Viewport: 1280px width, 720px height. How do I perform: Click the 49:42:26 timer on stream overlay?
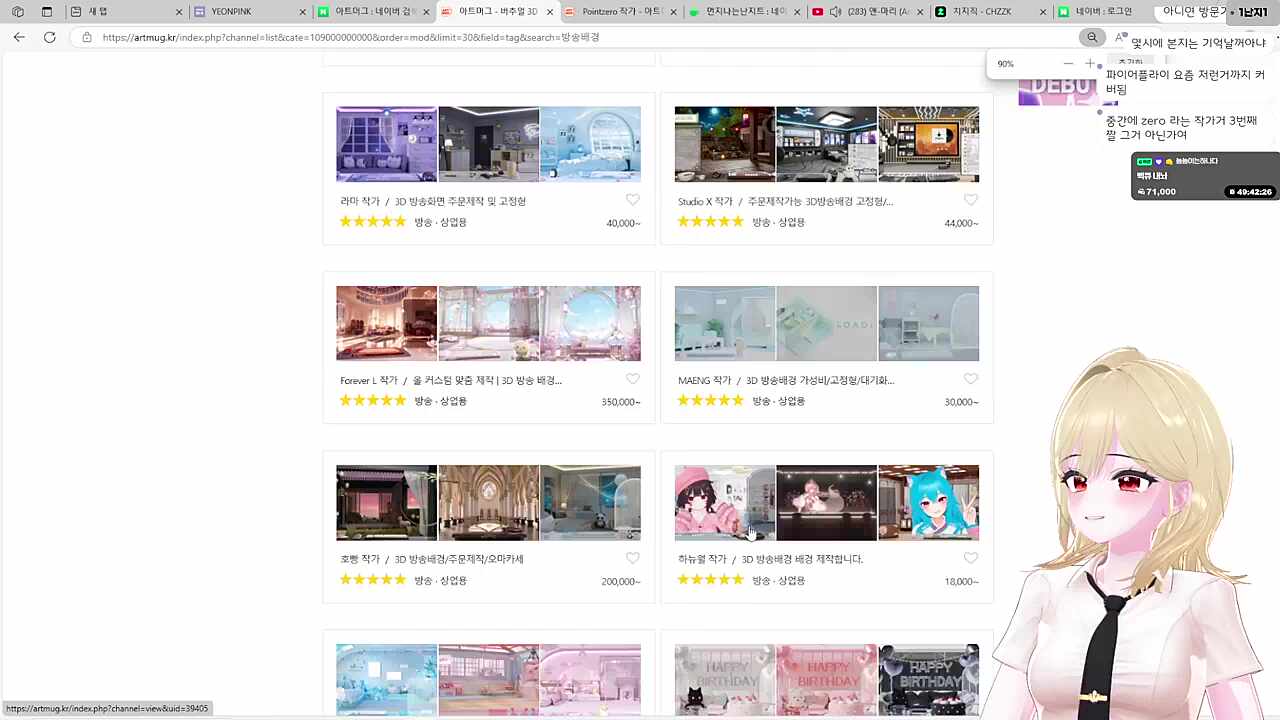click(x=1250, y=191)
